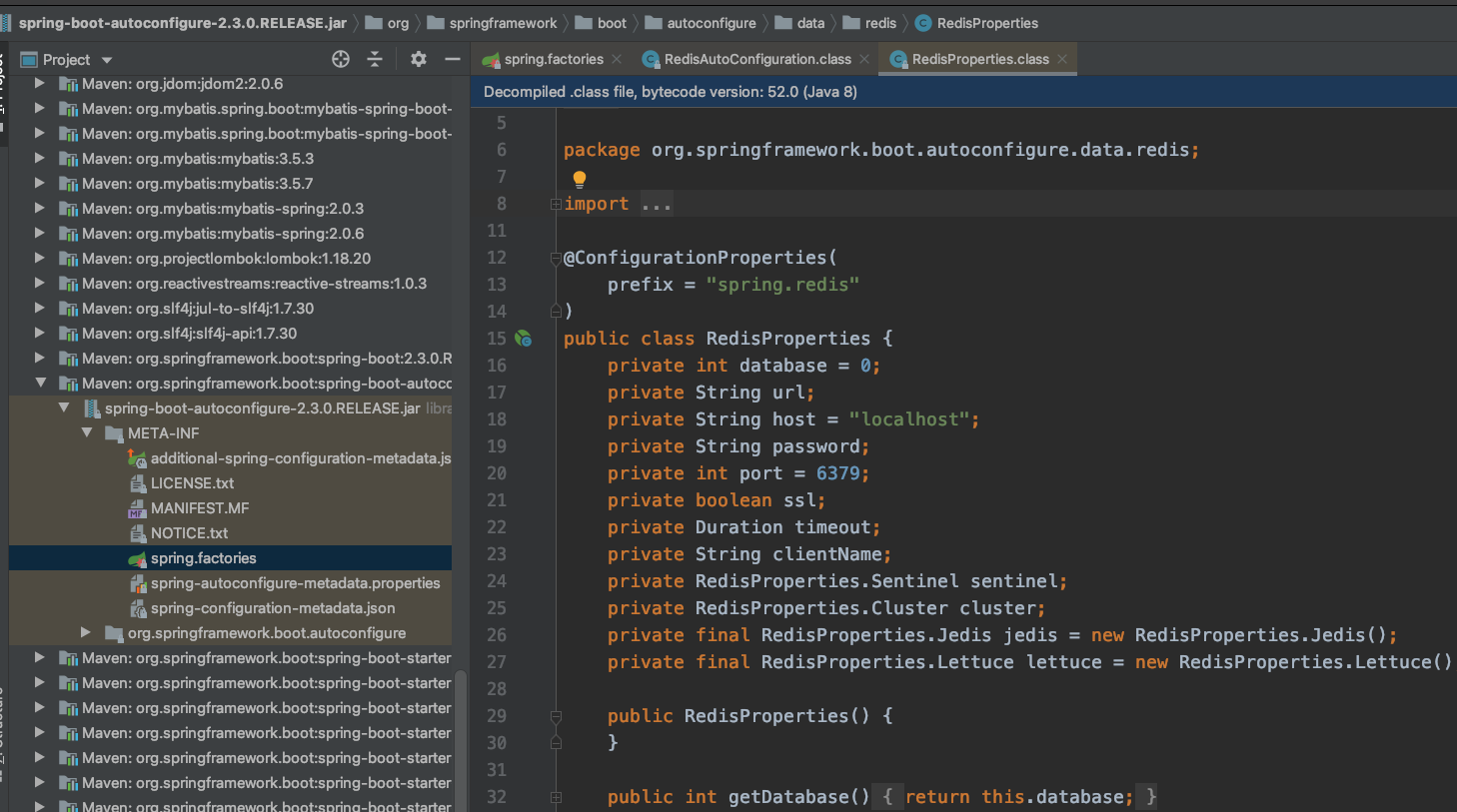
Task: Close the RedisAutoConfiguration.class tab
Action: tap(864, 59)
